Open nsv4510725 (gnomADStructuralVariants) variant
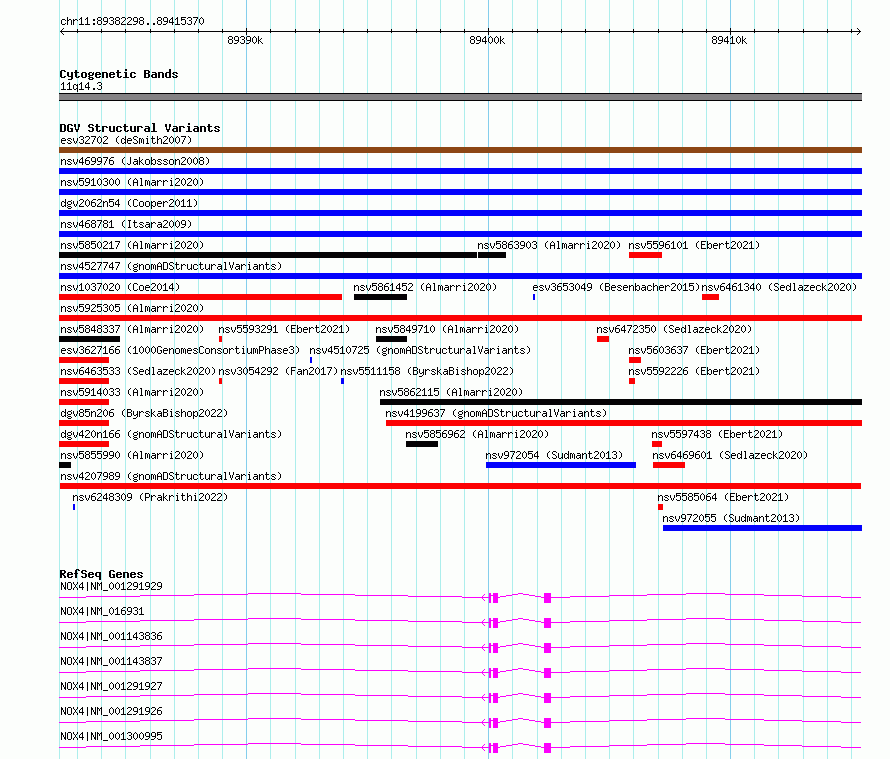The width and height of the screenshot is (890, 759). point(420,350)
